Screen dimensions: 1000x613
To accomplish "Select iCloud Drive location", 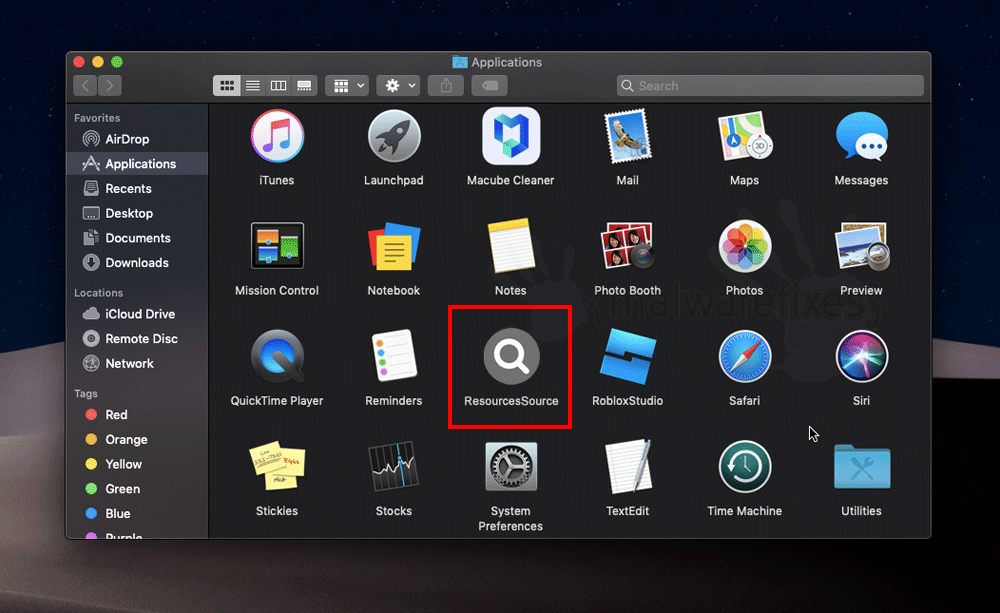I will point(137,314).
